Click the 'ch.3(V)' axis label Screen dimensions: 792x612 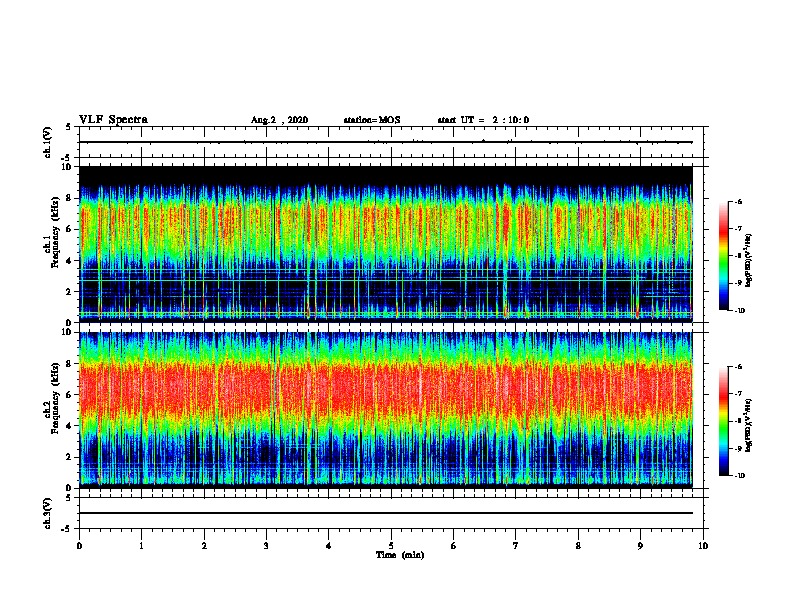tap(48, 513)
